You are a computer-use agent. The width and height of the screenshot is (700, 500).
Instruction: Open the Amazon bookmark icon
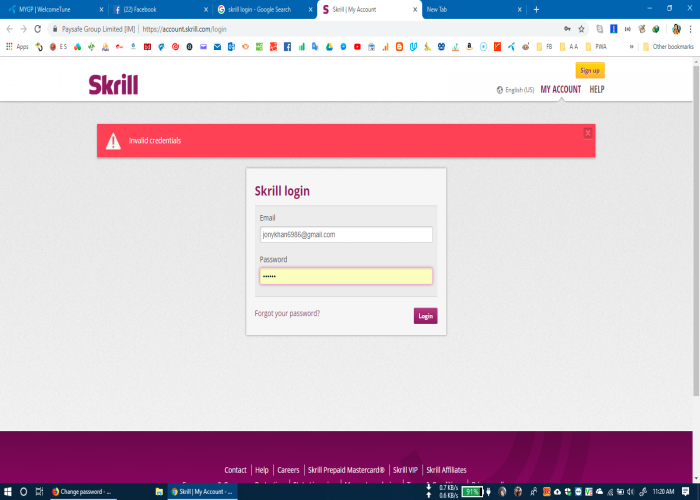pos(469,46)
